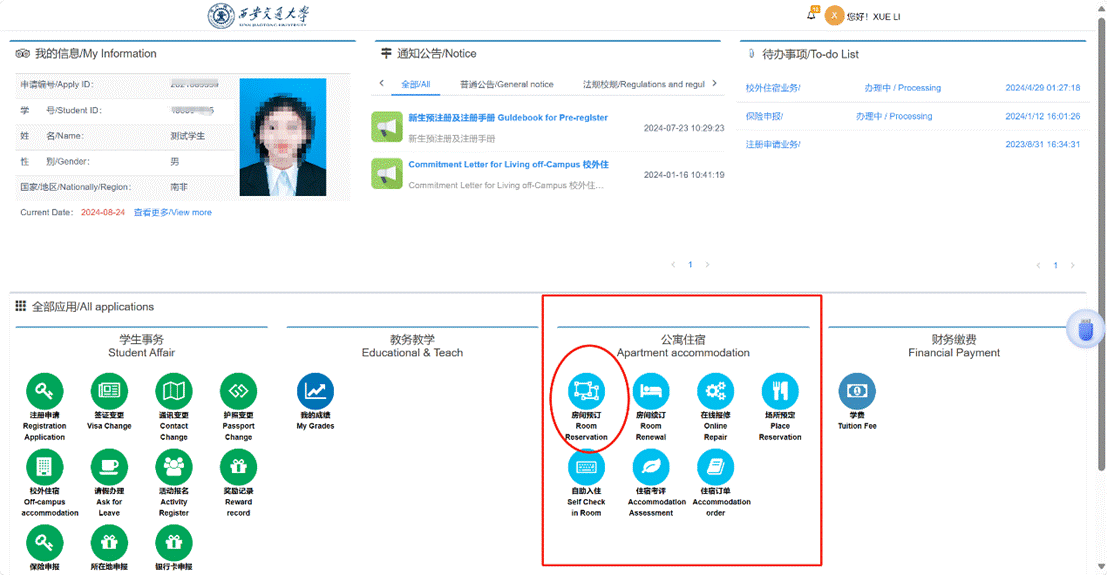Open the Passport Change application
Image resolution: width=1107 pixels, height=575 pixels.
[238, 392]
